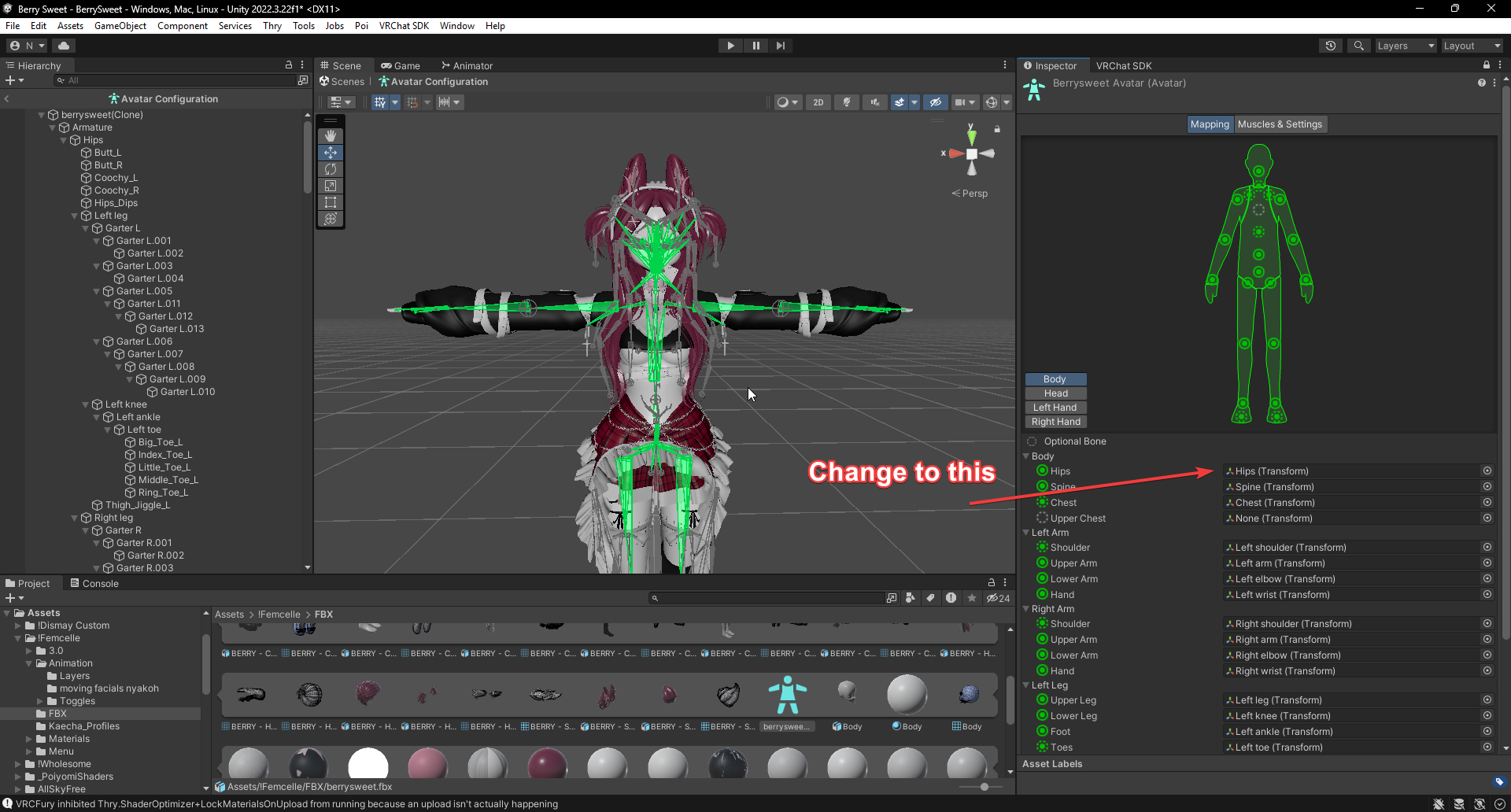Open Inspector help question mark icon
Image resolution: width=1511 pixels, height=812 pixels.
(1482, 83)
